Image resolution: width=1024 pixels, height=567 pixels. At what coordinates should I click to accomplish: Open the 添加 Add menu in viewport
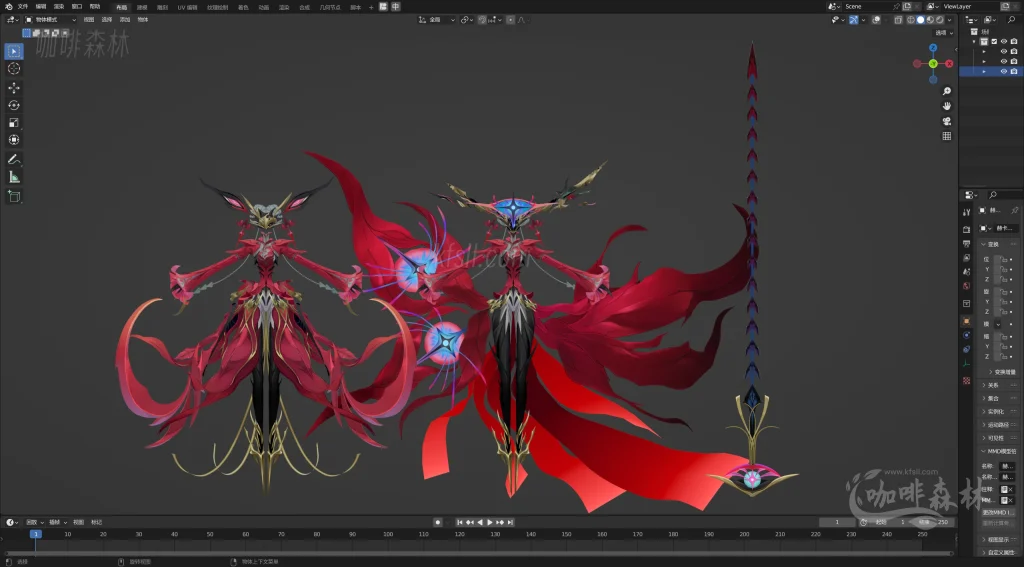tap(125, 20)
